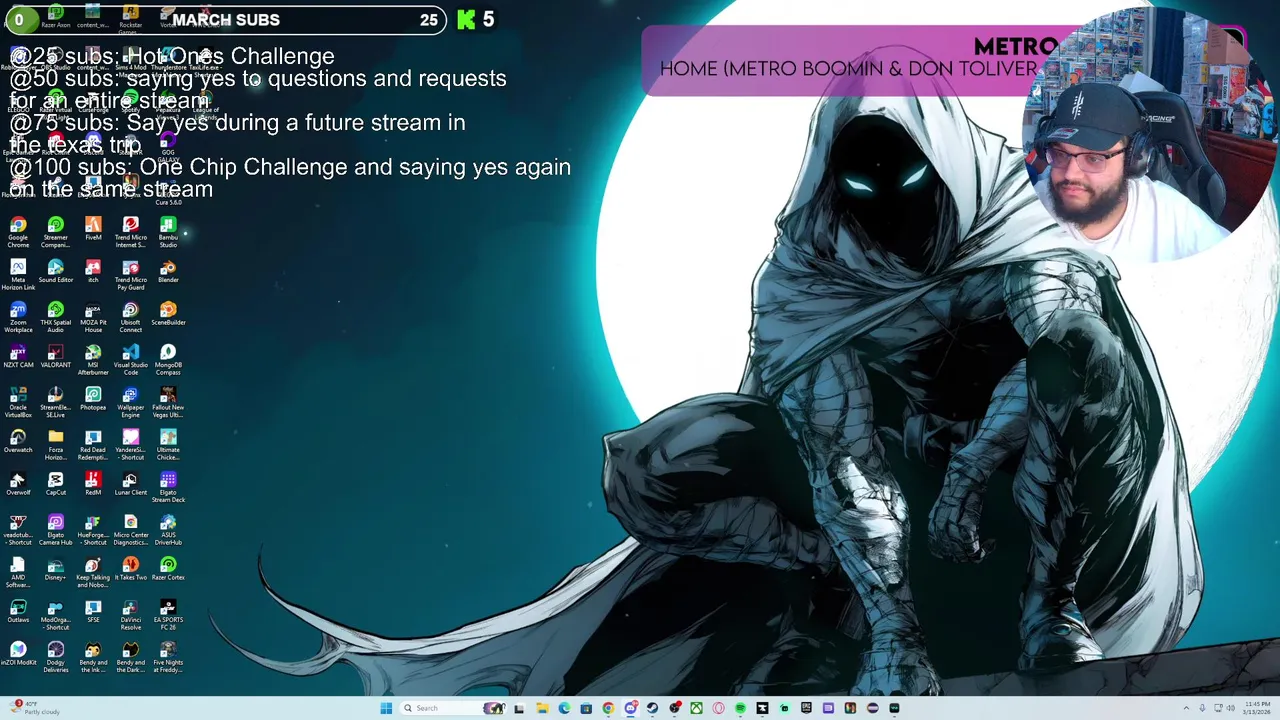Screen dimensions: 1280x720
Task: Open MongoDB Compass desktop shortcut
Action: click(x=168, y=360)
